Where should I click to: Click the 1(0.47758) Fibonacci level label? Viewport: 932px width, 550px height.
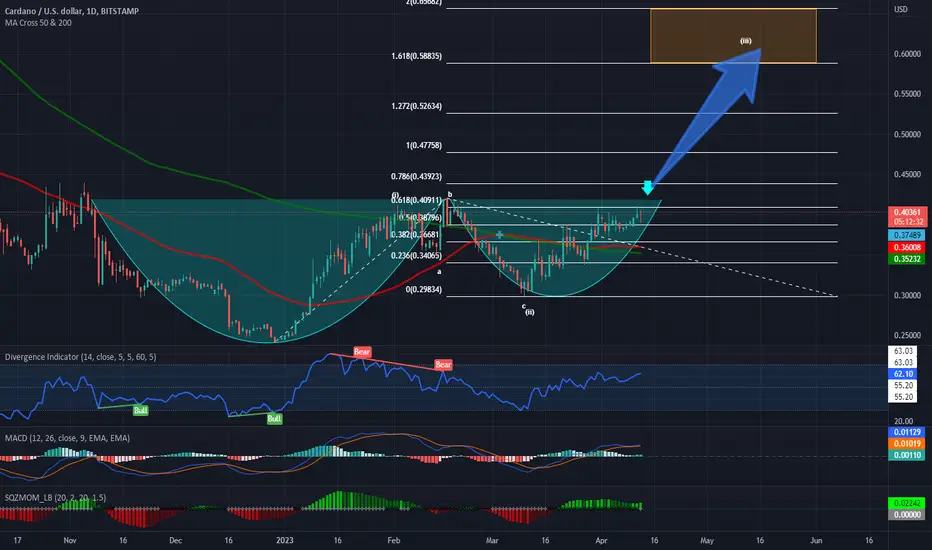pyautogui.click(x=424, y=145)
